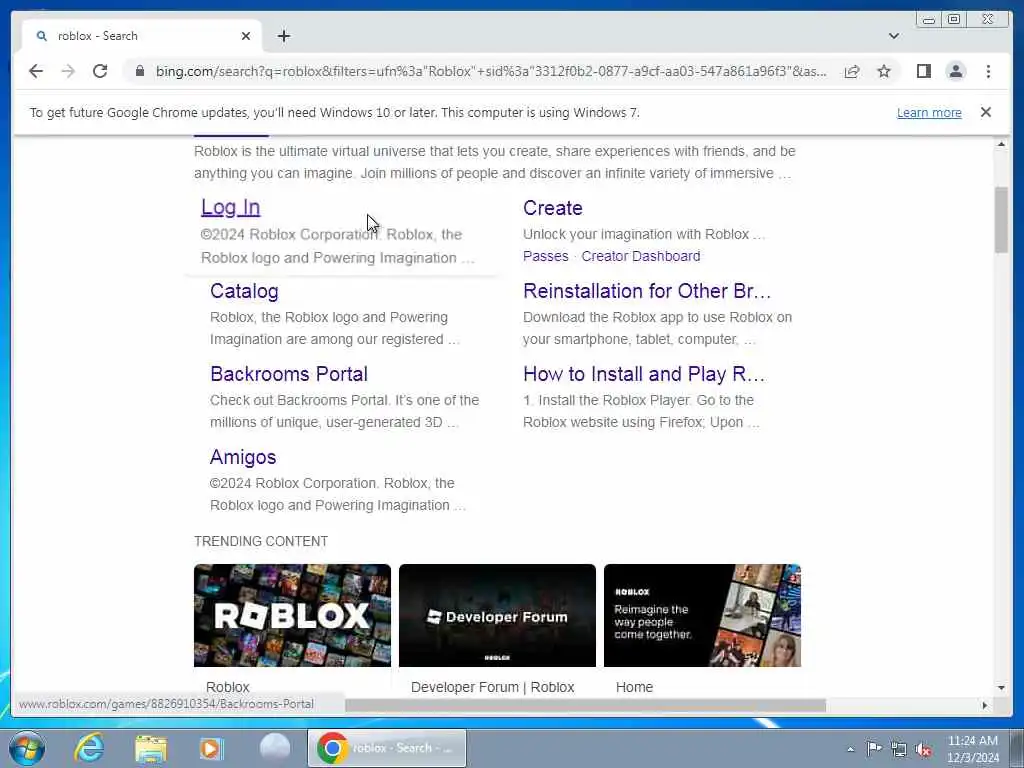Bookmark this page with the star icon
Image resolution: width=1024 pixels, height=768 pixels.
point(884,71)
